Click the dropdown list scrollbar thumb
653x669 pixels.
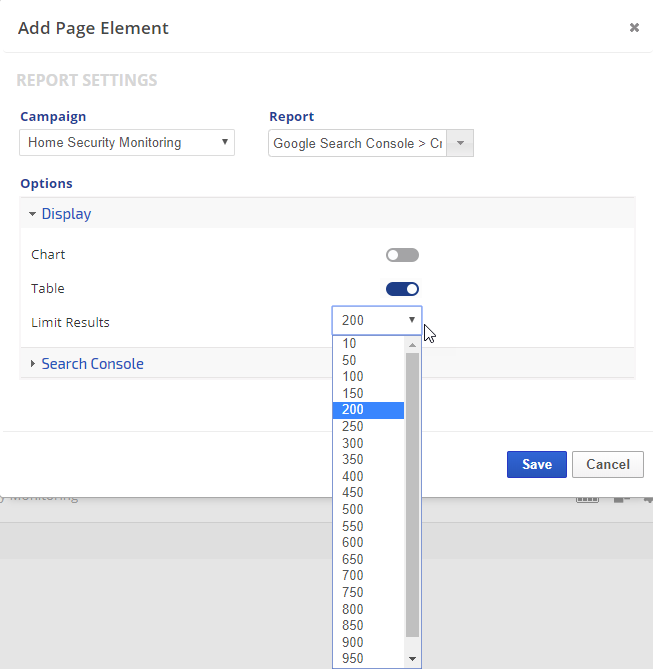click(412, 490)
